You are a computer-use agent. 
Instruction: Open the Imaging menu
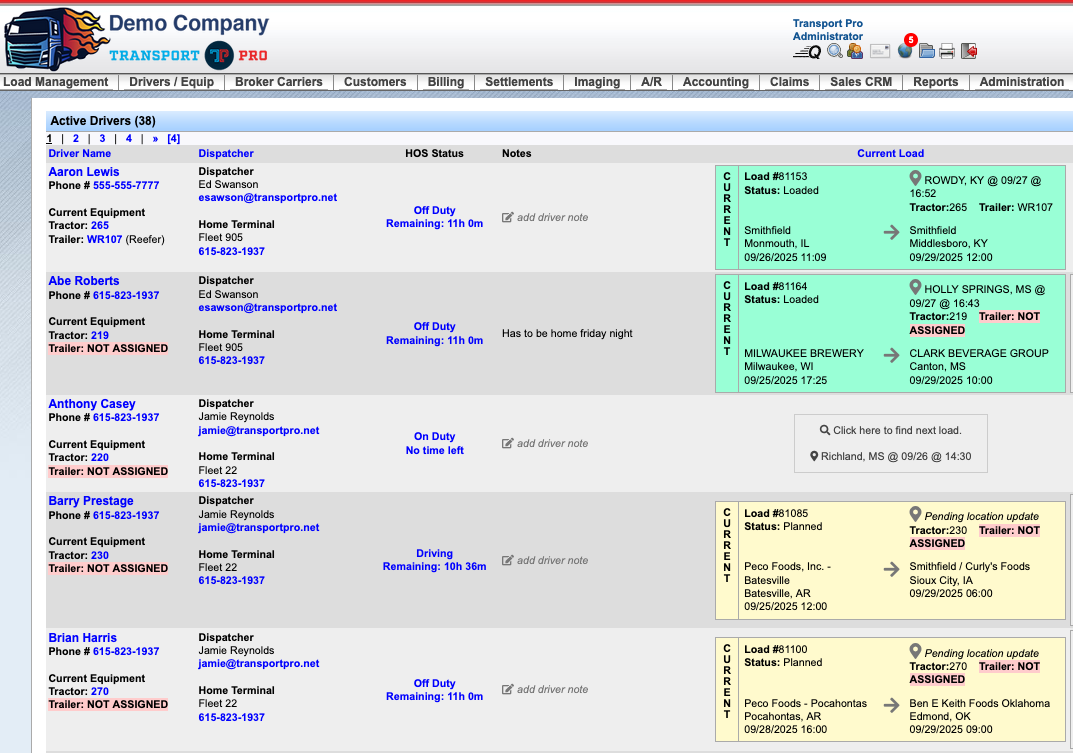coord(597,81)
